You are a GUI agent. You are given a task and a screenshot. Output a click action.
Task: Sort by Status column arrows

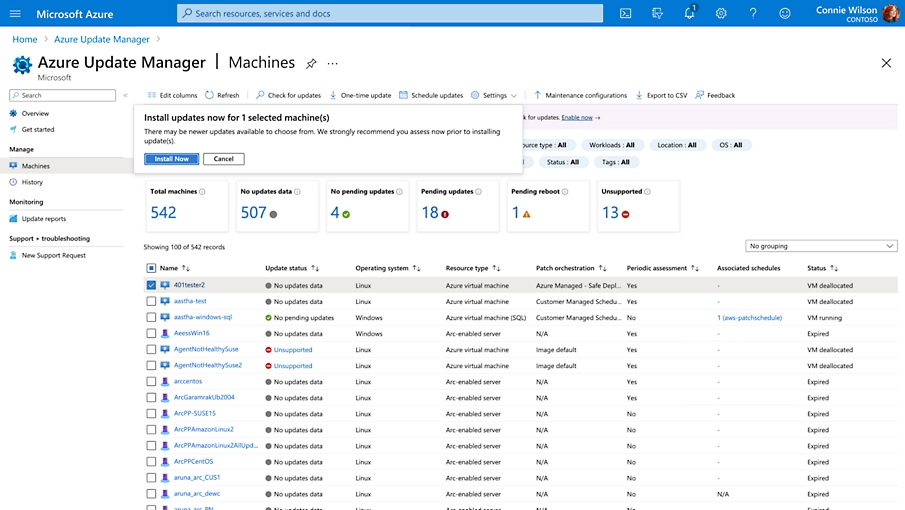(834, 268)
